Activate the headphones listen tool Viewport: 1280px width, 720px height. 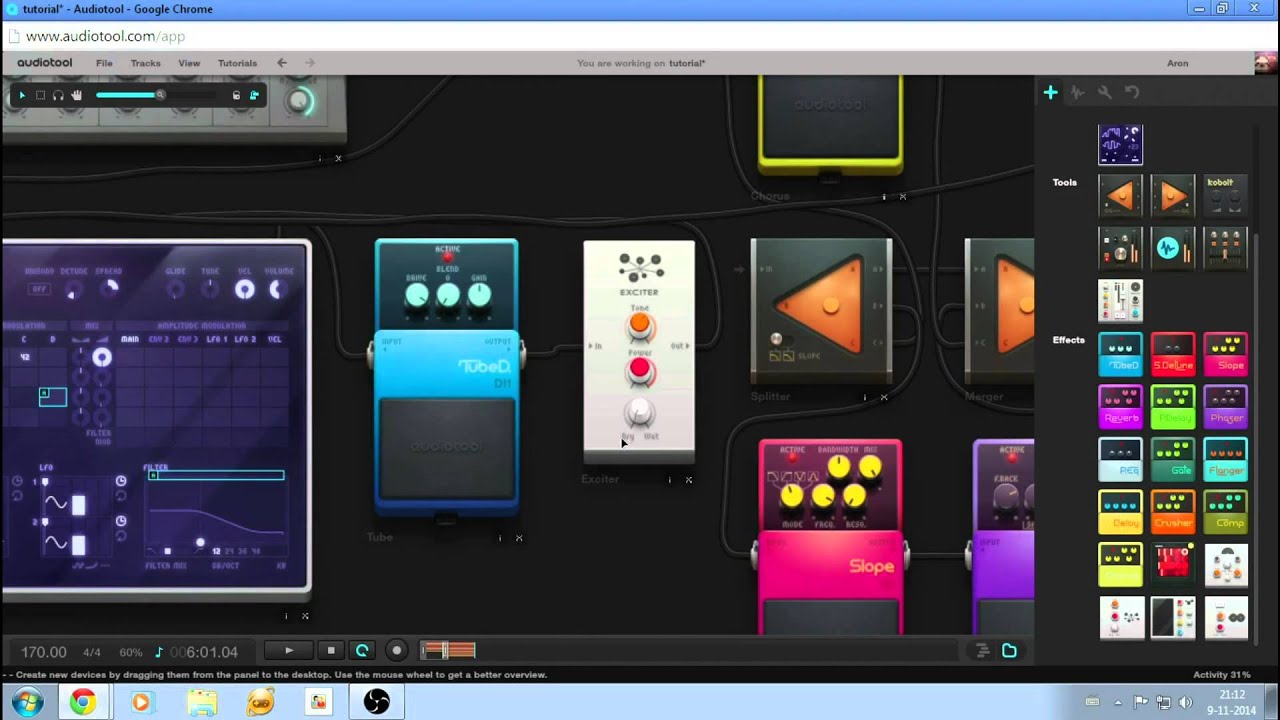coord(58,95)
